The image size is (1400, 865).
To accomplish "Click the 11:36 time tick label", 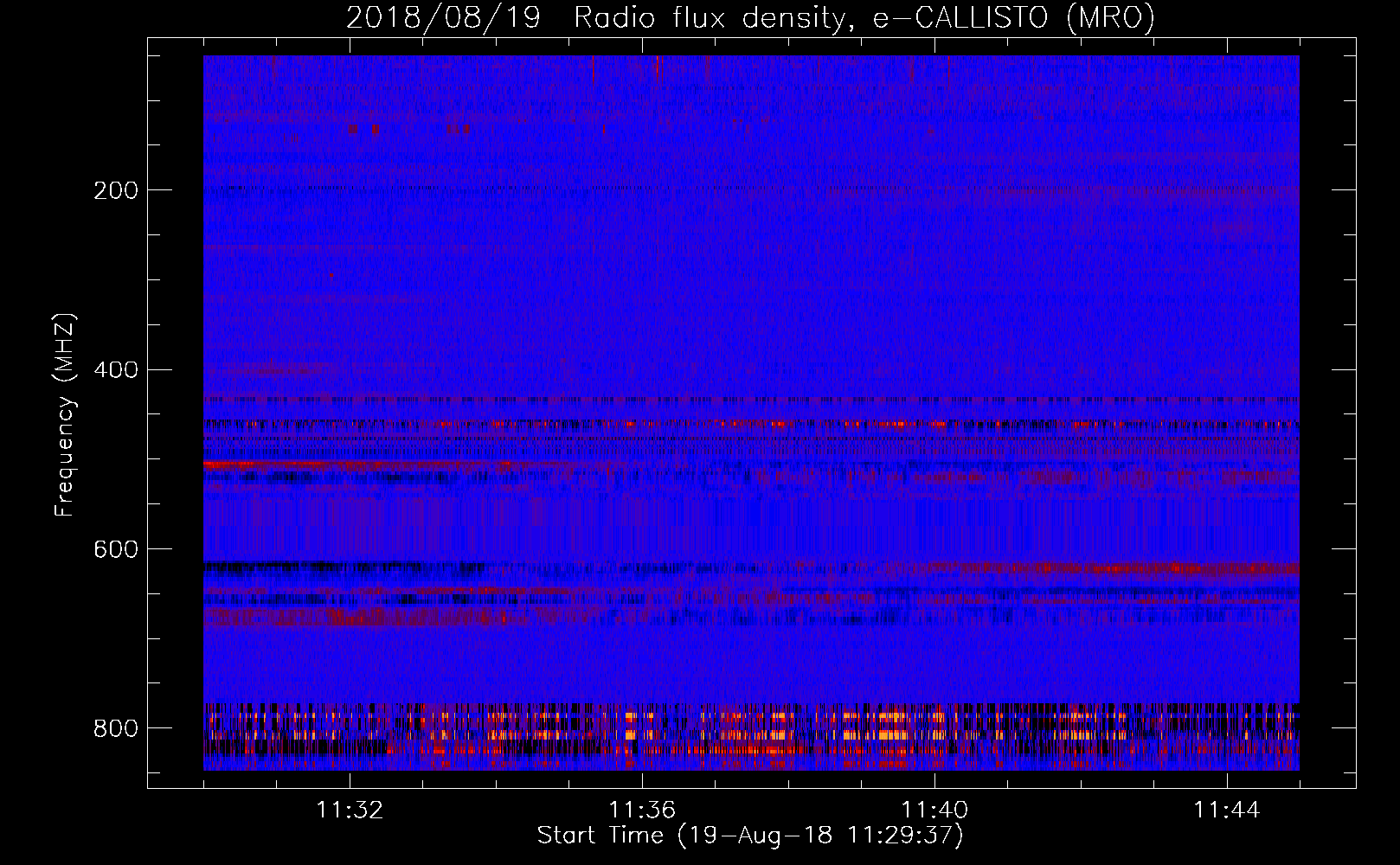I will (642, 811).
